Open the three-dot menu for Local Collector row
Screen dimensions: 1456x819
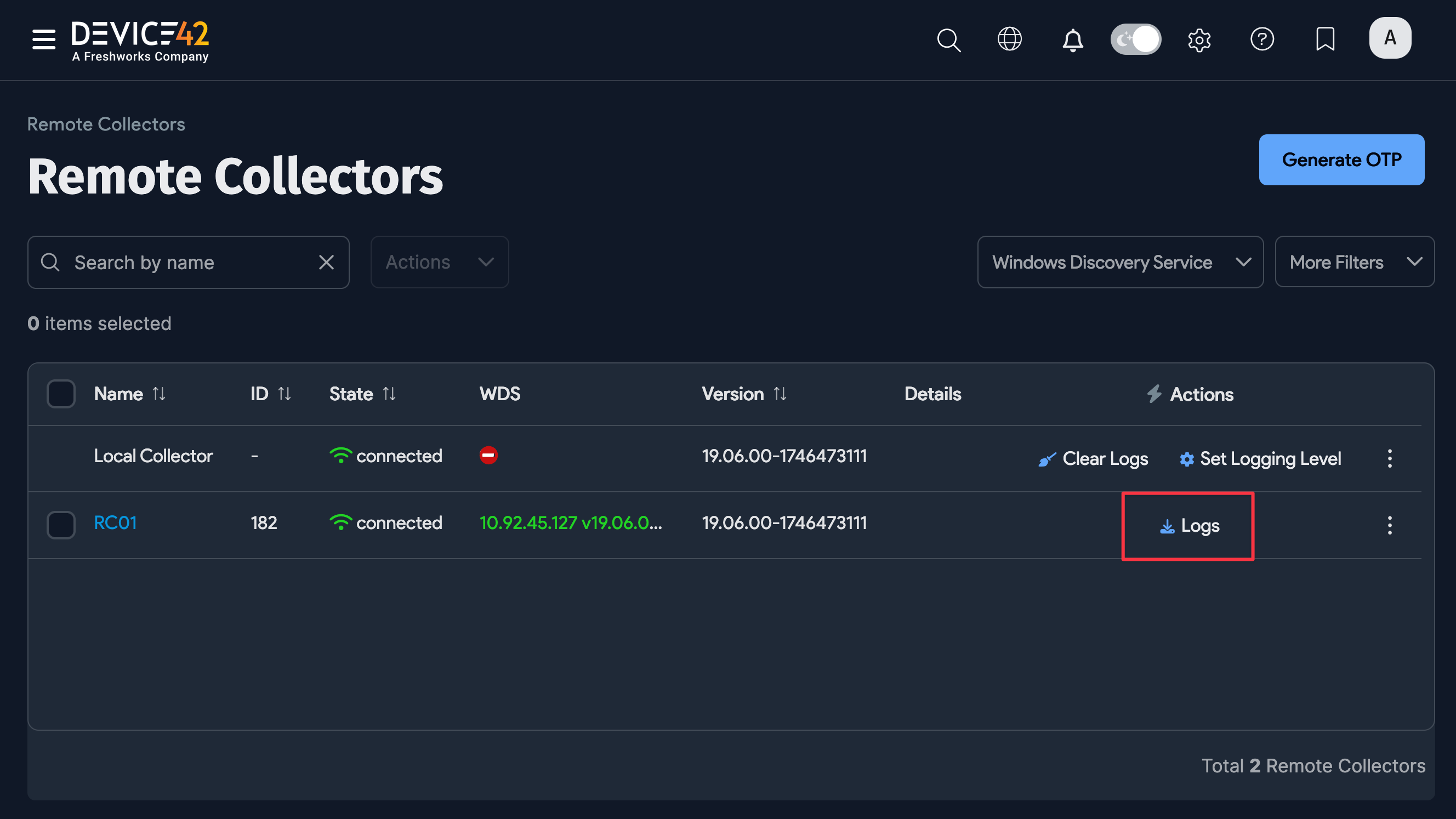tap(1390, 458)
